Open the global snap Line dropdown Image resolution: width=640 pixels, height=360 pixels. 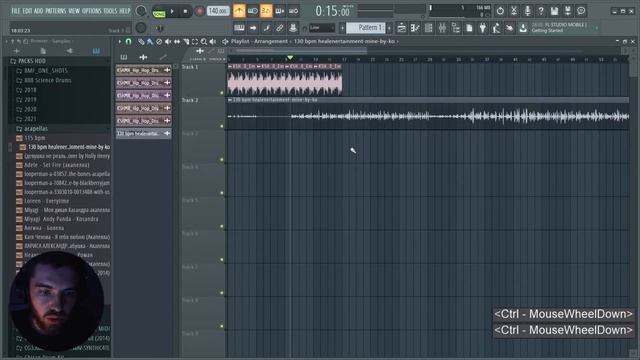point(322,28)
